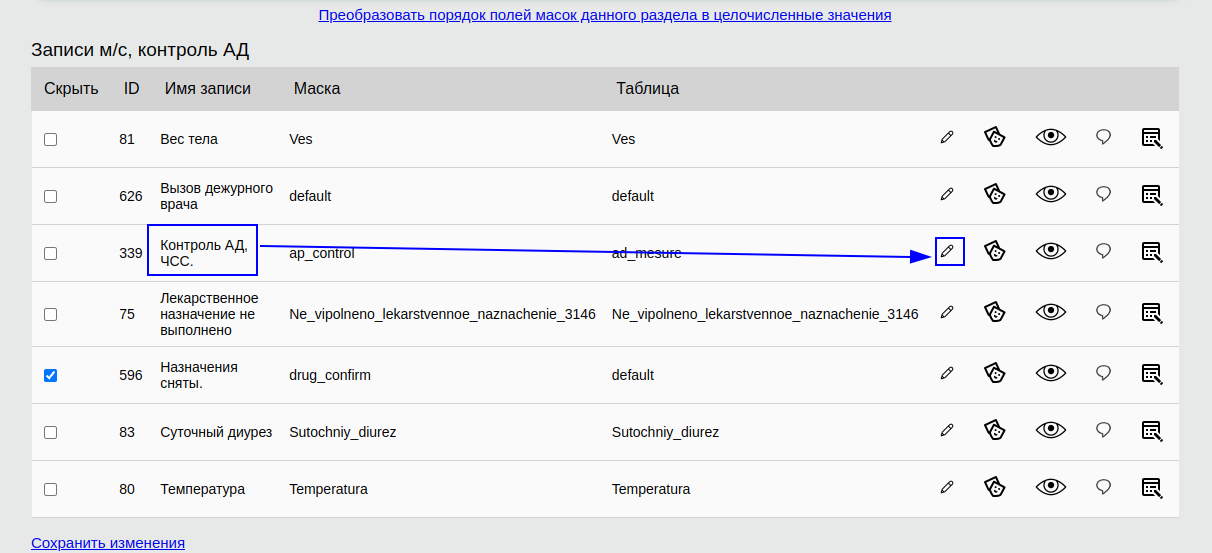Click the Имя записи column header

click(x=208, y=88)
